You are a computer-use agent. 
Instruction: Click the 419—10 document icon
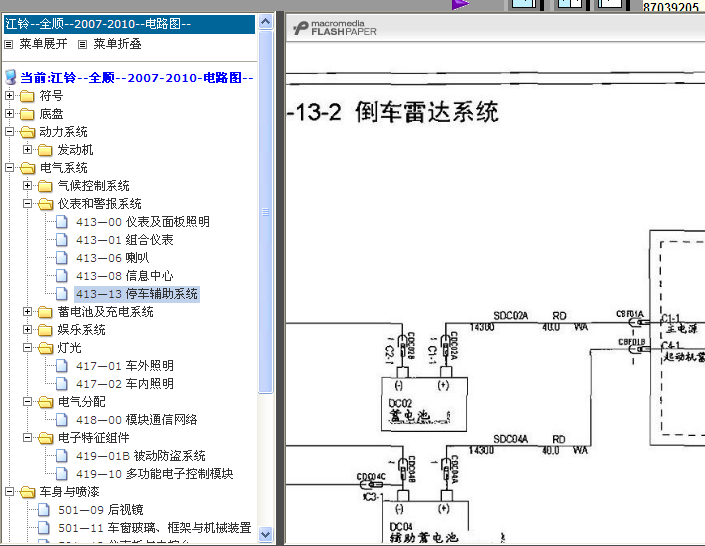[x=62, y=474]
